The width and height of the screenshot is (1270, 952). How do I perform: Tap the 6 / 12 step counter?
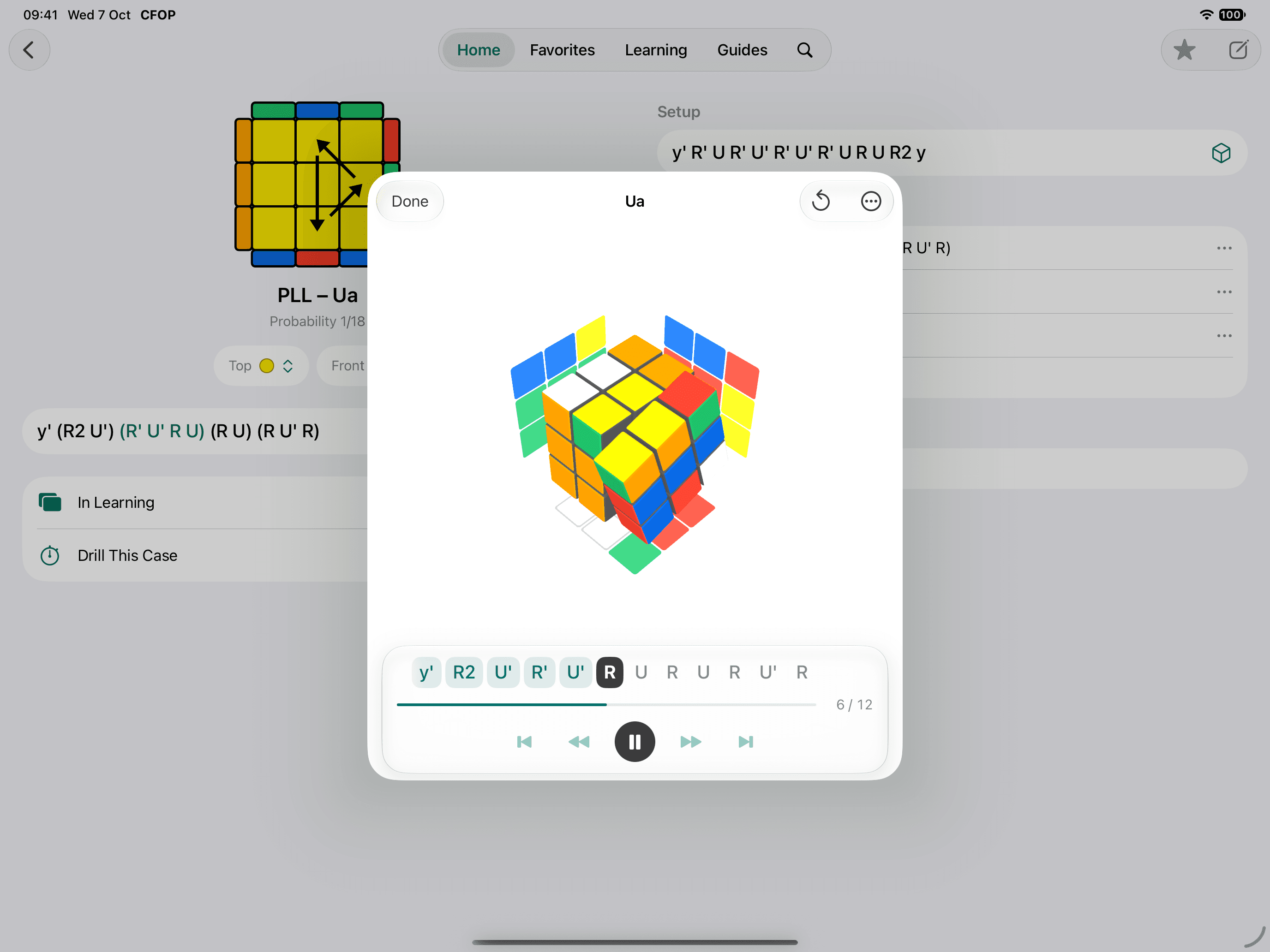[x=854, y=704]
